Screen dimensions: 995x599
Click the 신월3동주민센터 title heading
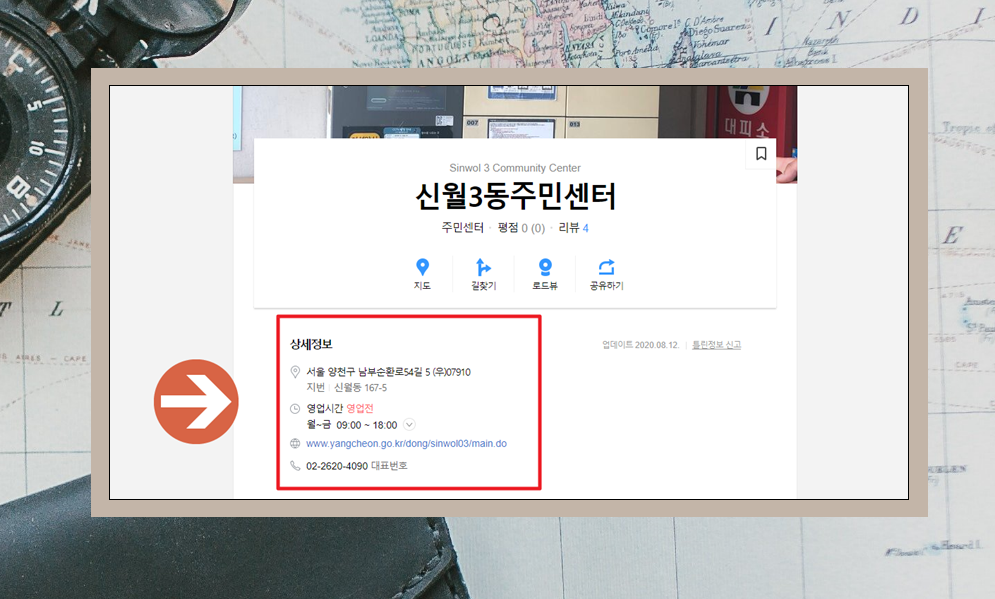[x=515, y=196]
